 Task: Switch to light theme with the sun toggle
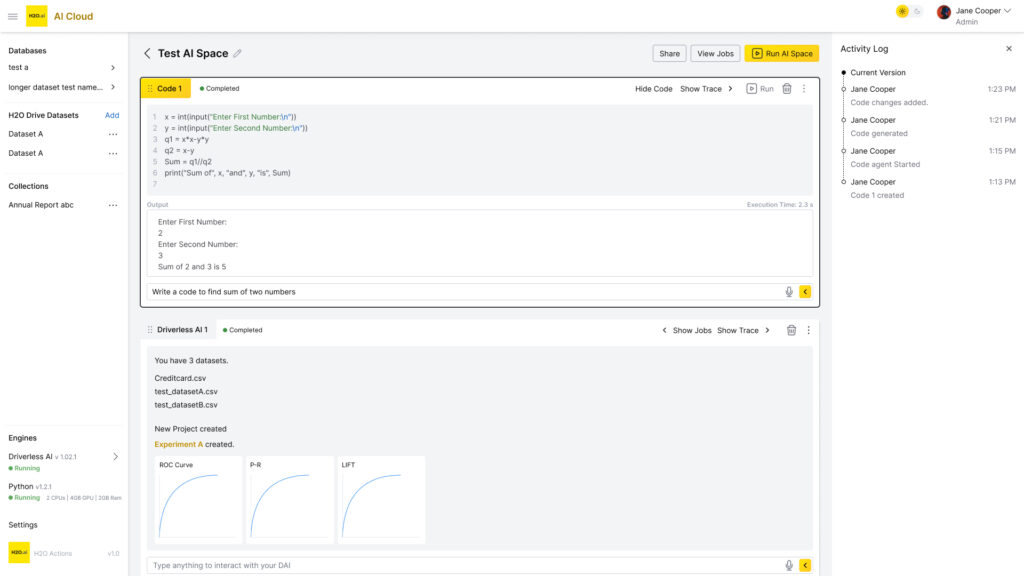click(902, 11)
